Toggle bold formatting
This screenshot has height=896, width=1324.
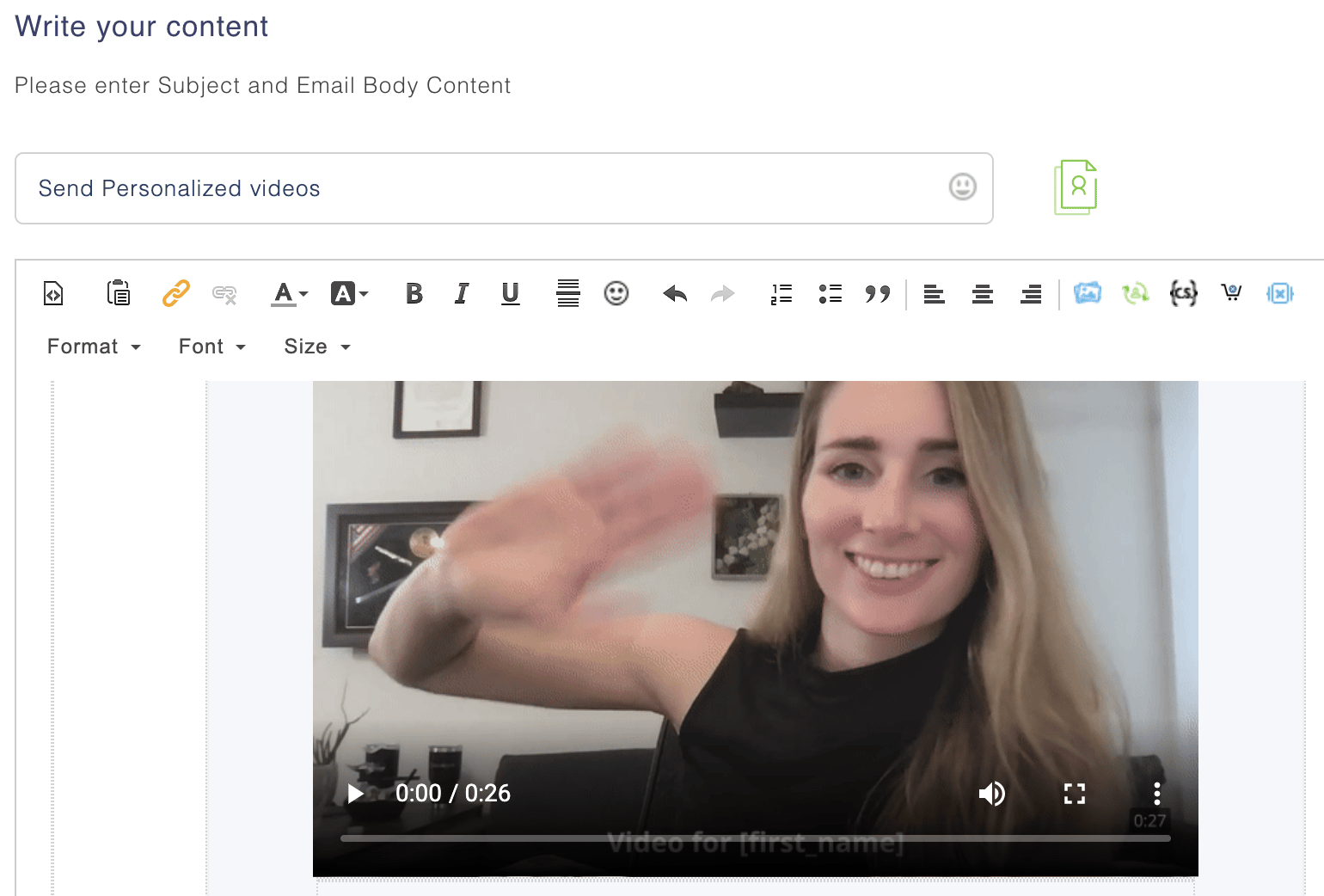tap(414, 294)
